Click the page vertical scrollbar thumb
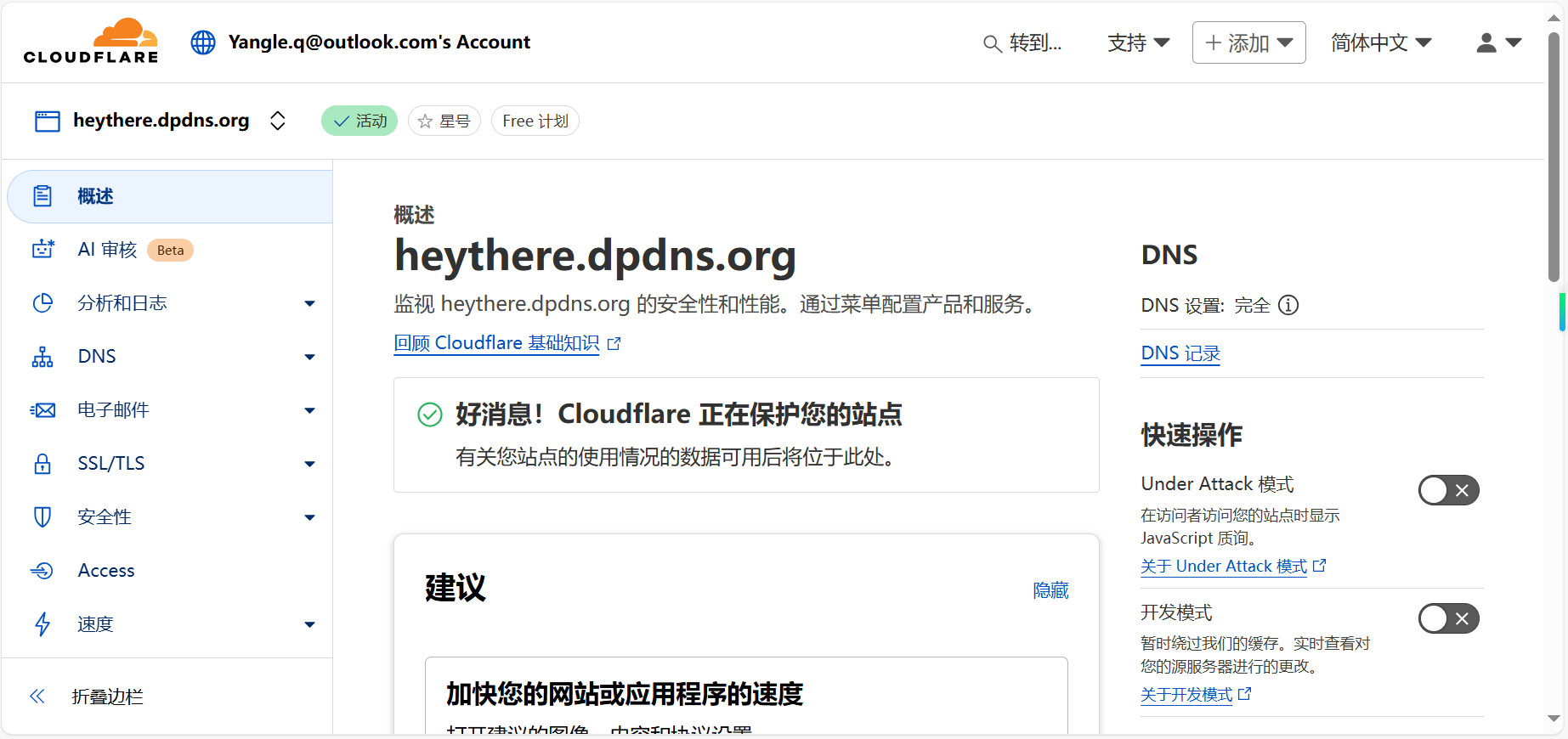 pyautogui.click(x=1554, y=157)
